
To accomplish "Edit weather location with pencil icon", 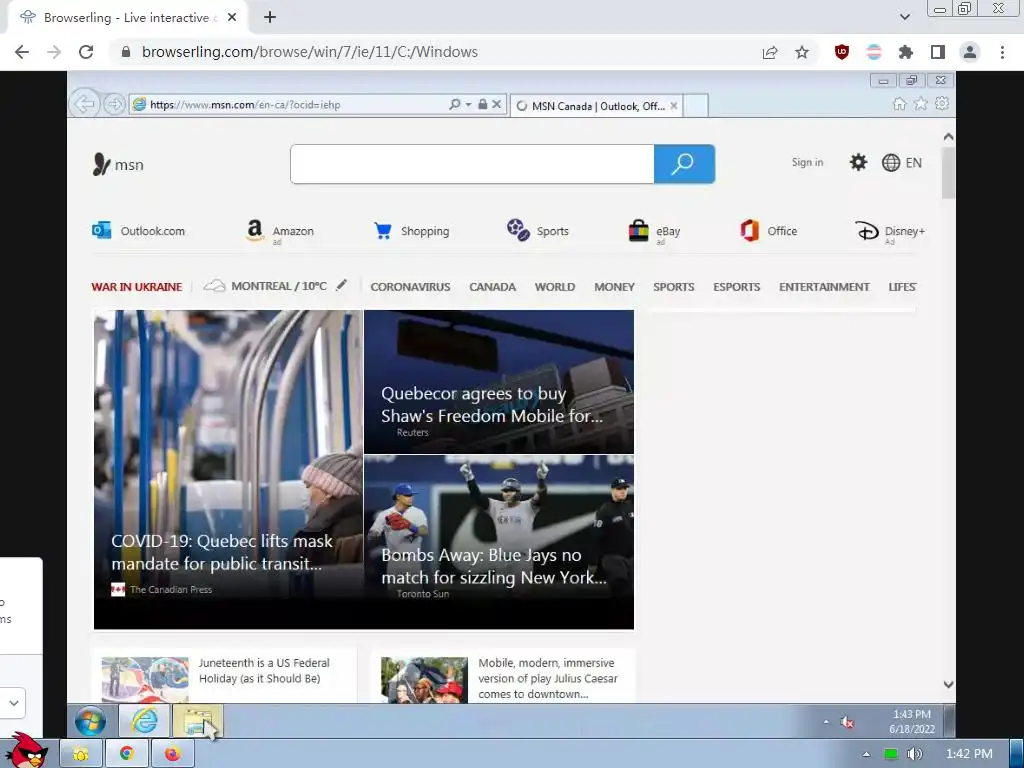I will [342, 285].
